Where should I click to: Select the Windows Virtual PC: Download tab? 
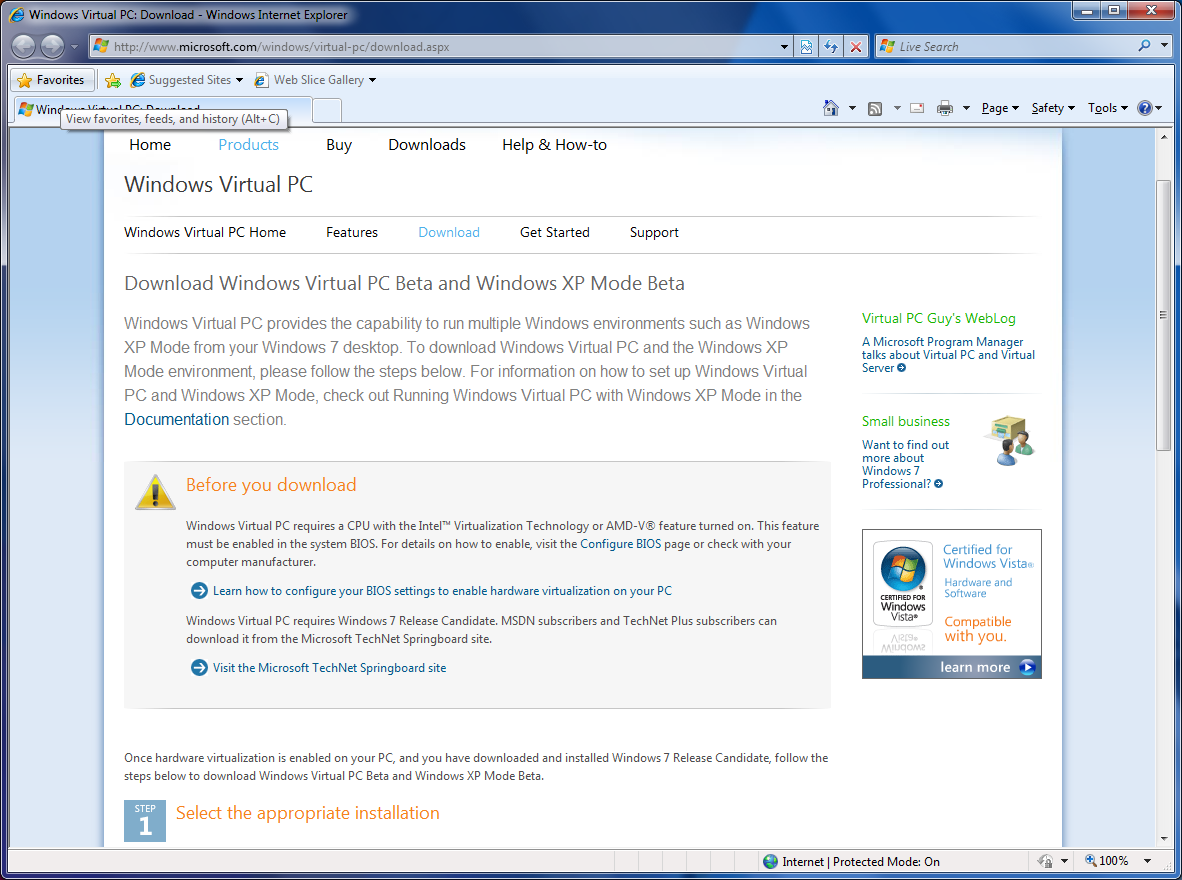click(162, 109)
